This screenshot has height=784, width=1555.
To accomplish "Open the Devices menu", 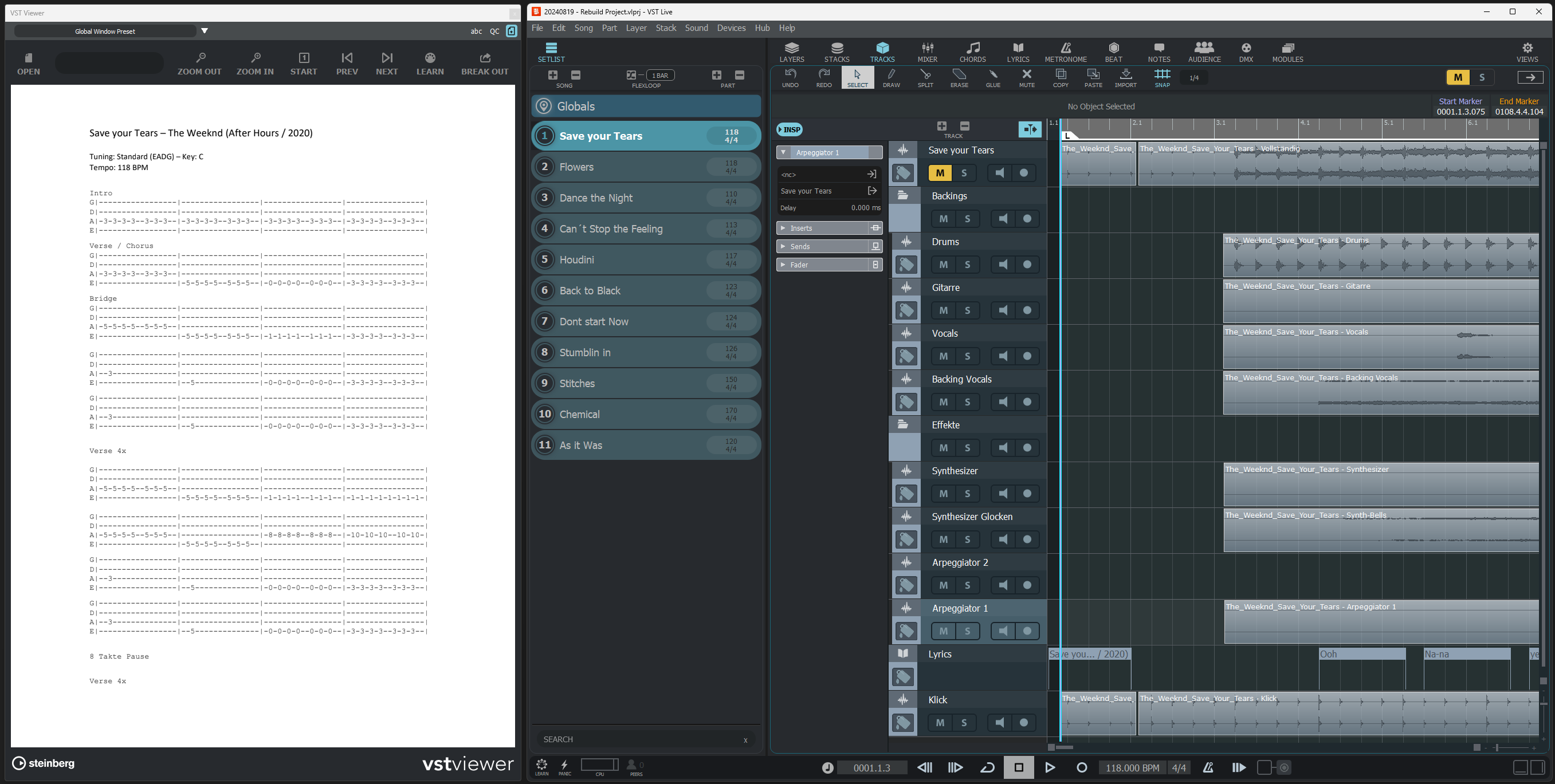I will (x=731, y=27).
